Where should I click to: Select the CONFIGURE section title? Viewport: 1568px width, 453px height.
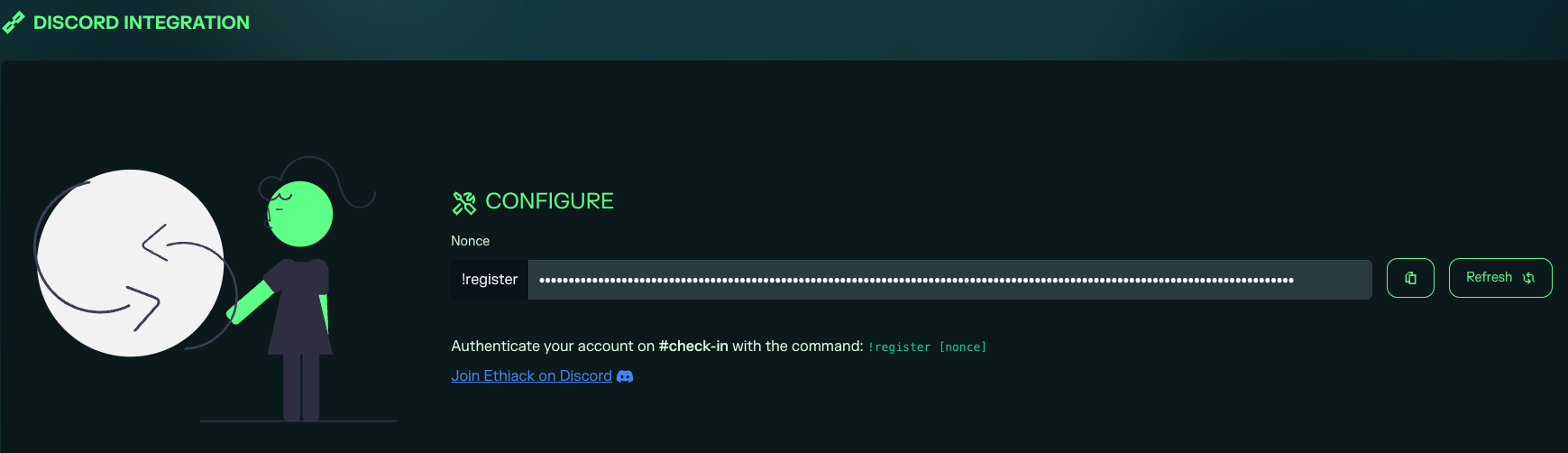point(549,201)
